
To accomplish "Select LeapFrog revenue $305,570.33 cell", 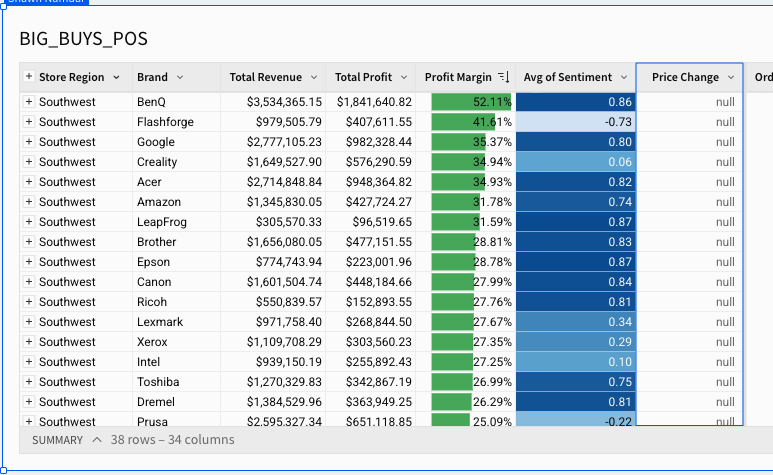I will coord(273,222).
